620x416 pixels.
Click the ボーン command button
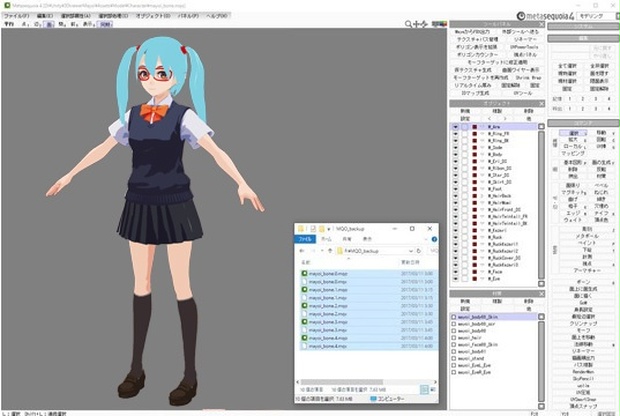point(583,282)
